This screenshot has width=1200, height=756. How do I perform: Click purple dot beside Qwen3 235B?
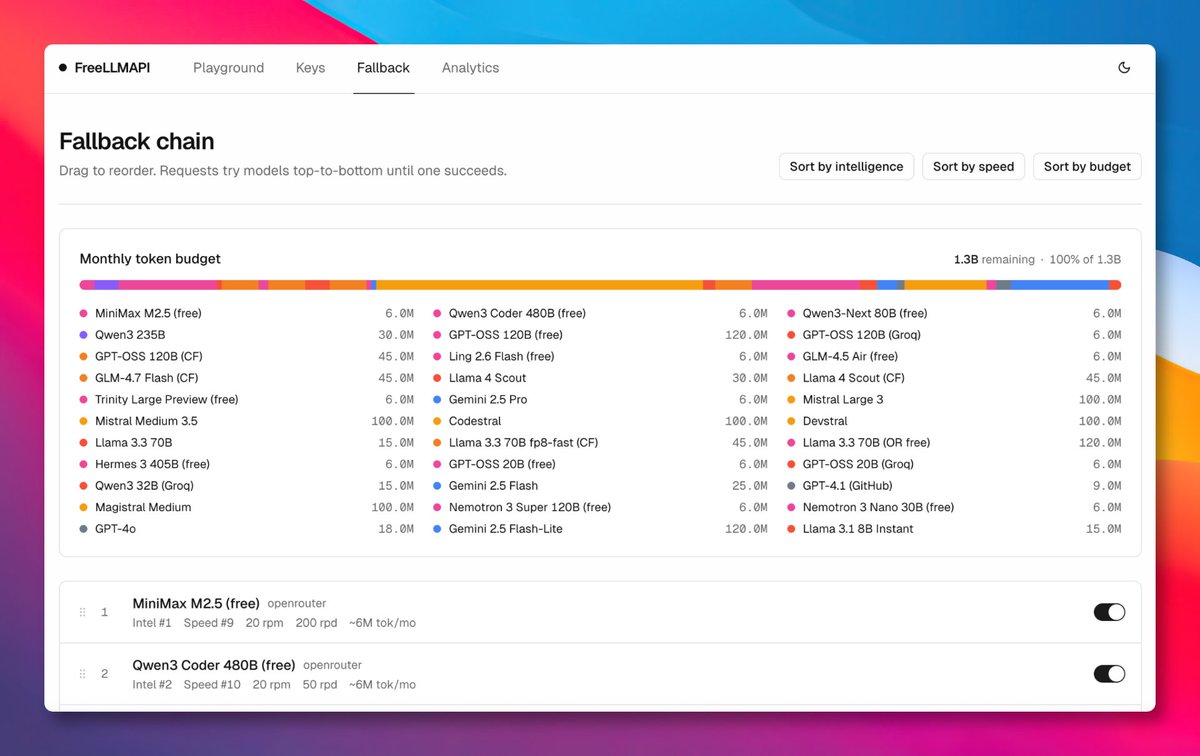[x=84, y=335]
